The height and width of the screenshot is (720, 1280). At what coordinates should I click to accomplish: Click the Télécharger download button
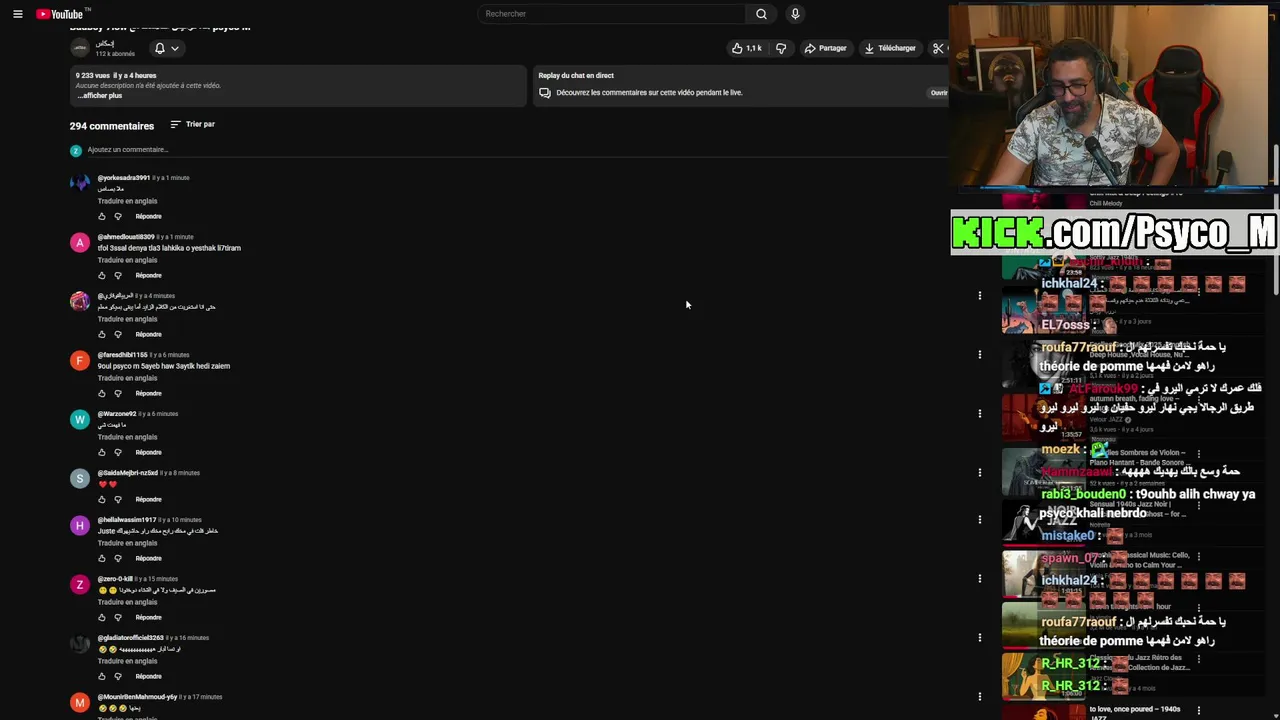tap(890, 48)
